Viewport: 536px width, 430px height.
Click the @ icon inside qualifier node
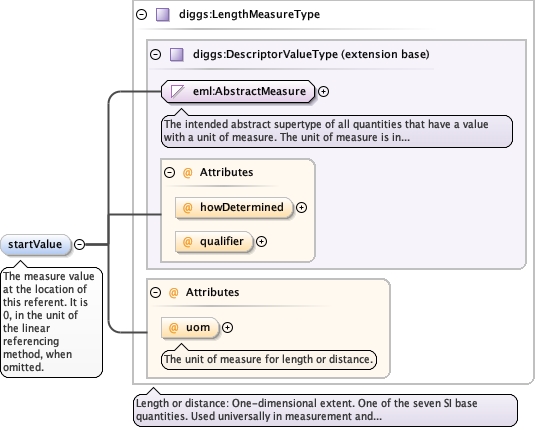(187, 242)
